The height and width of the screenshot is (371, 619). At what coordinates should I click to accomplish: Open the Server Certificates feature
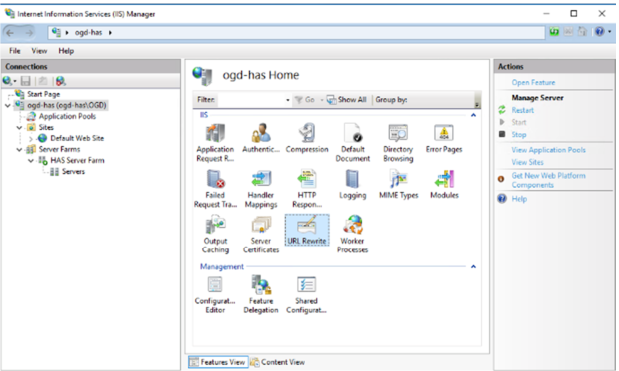pos(261,234)
